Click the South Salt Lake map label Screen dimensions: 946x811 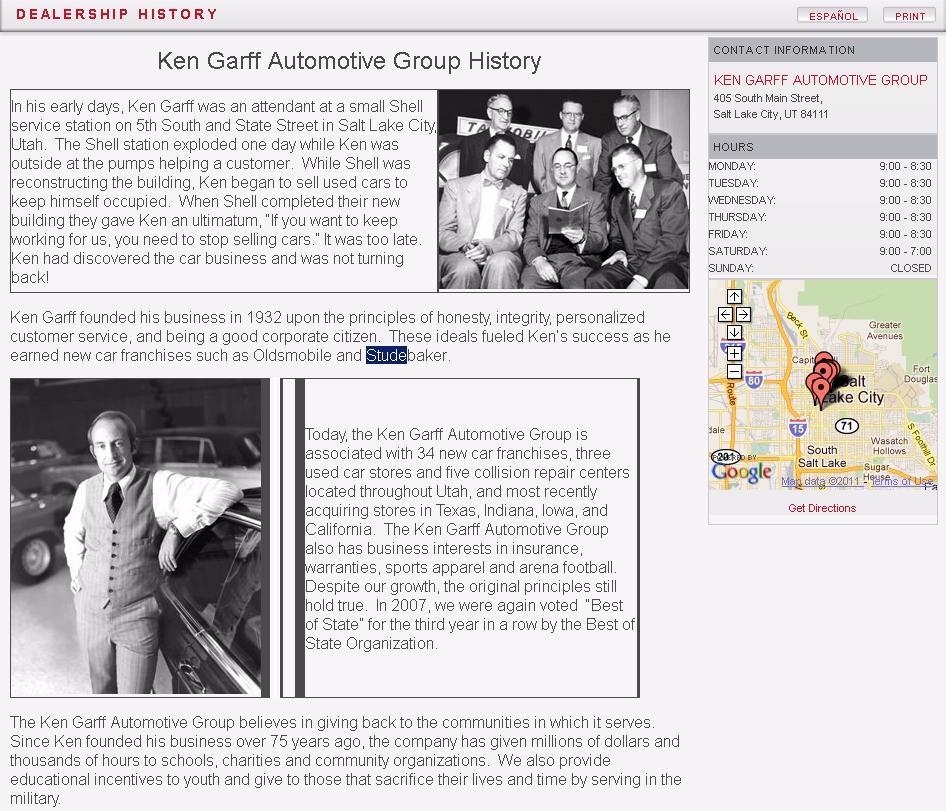pyautogui.click(x=822, y=456)
